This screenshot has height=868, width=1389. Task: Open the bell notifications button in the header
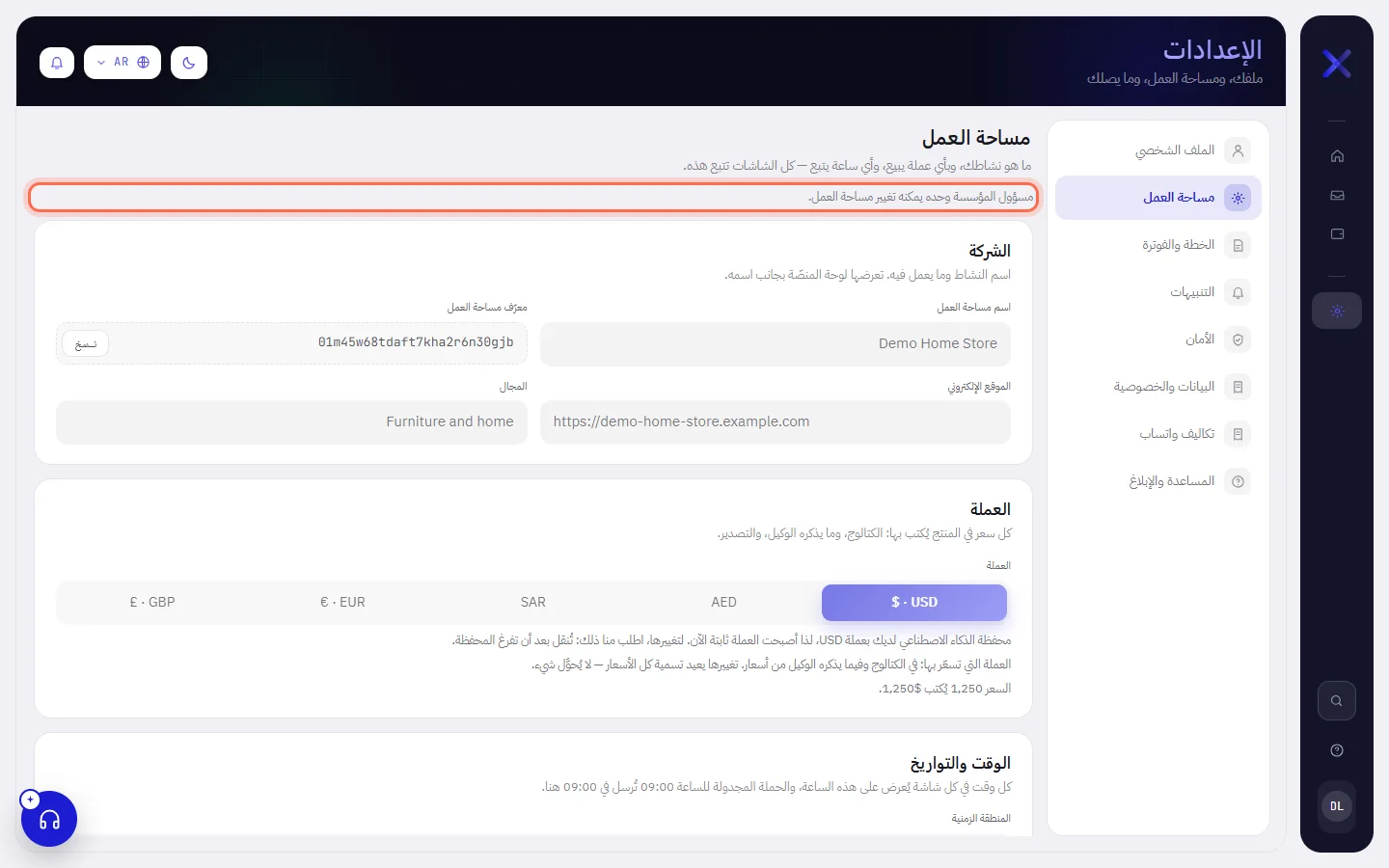[57, 63]
